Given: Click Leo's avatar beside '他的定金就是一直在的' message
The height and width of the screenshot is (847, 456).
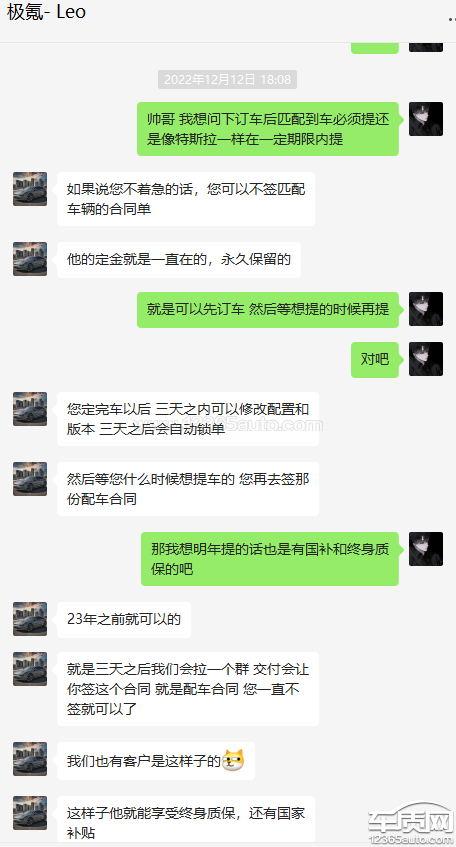Looking at the screenshot, I should point(30,259).
